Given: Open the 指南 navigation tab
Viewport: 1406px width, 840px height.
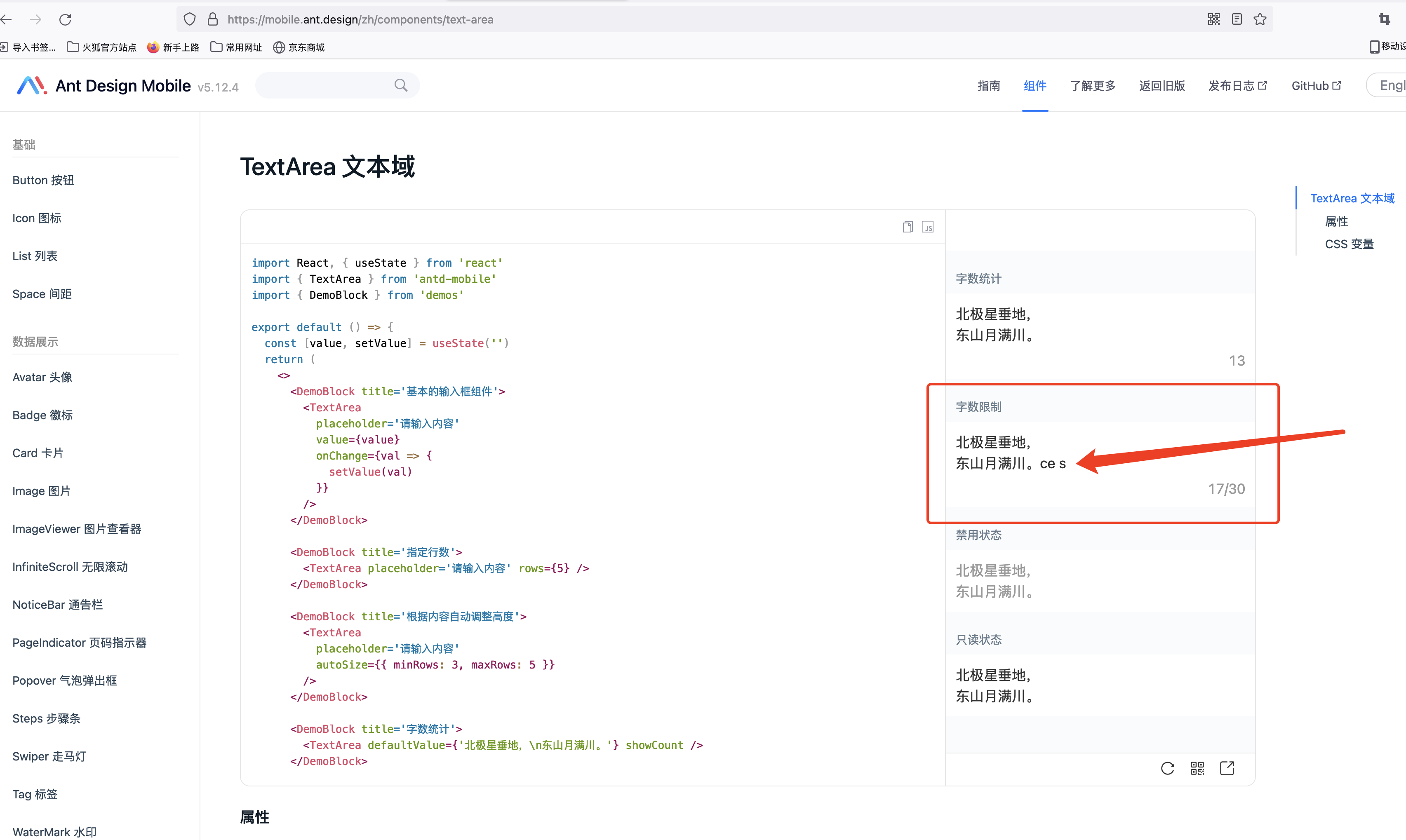Looking at the screenshot, I should click(x=989, y=85).
